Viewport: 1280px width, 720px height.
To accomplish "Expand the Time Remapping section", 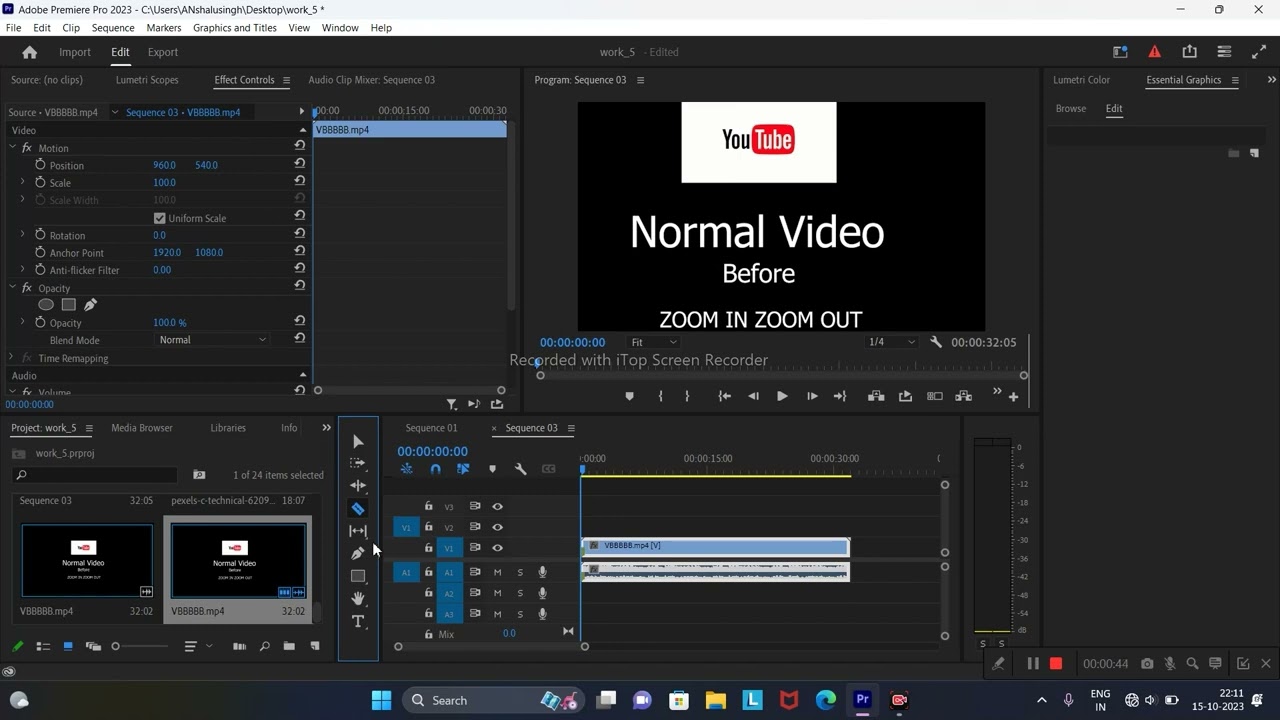I will click(13, 358).
